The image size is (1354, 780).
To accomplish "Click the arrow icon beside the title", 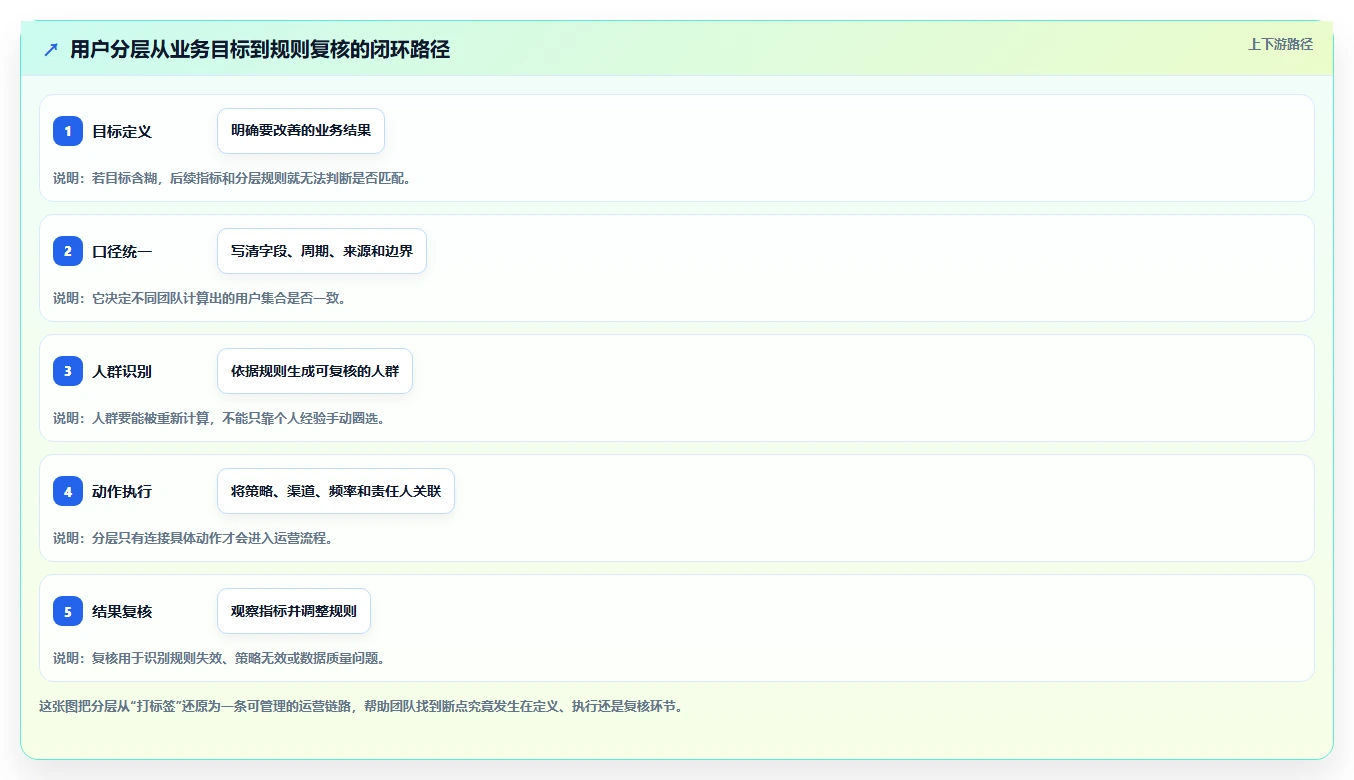I will [51, 49].
